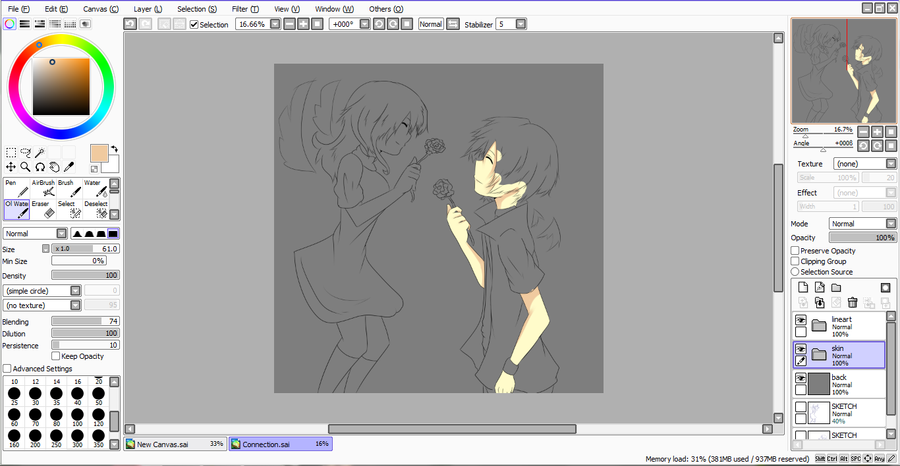Choose the Brush tool
The image size is (900, 466).
tap(69, 188)
